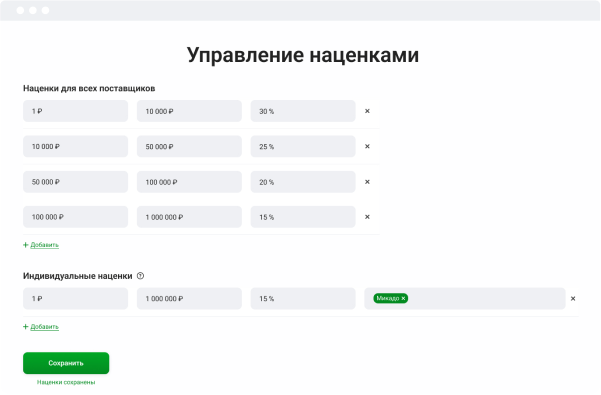The image size is (601, 395).
Task: Click the Наценки сохранены status text
Action: click(66, 382)
